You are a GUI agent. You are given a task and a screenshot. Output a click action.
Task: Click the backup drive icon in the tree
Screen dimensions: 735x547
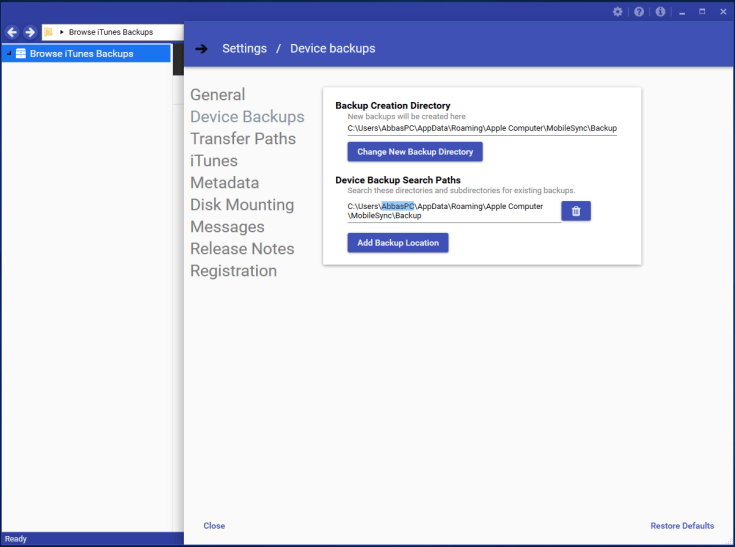coord(21,53)
